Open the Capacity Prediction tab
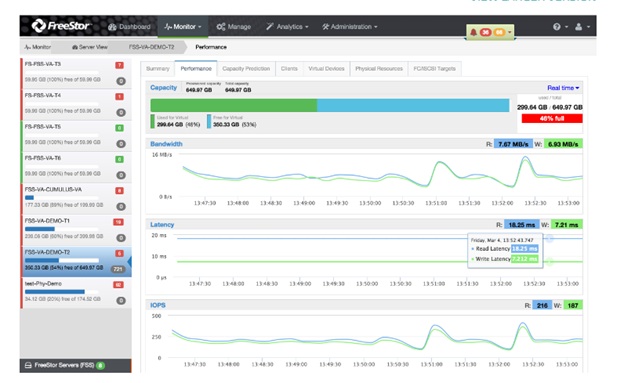Viewport: 624px width, 383px height. [246, 68]
